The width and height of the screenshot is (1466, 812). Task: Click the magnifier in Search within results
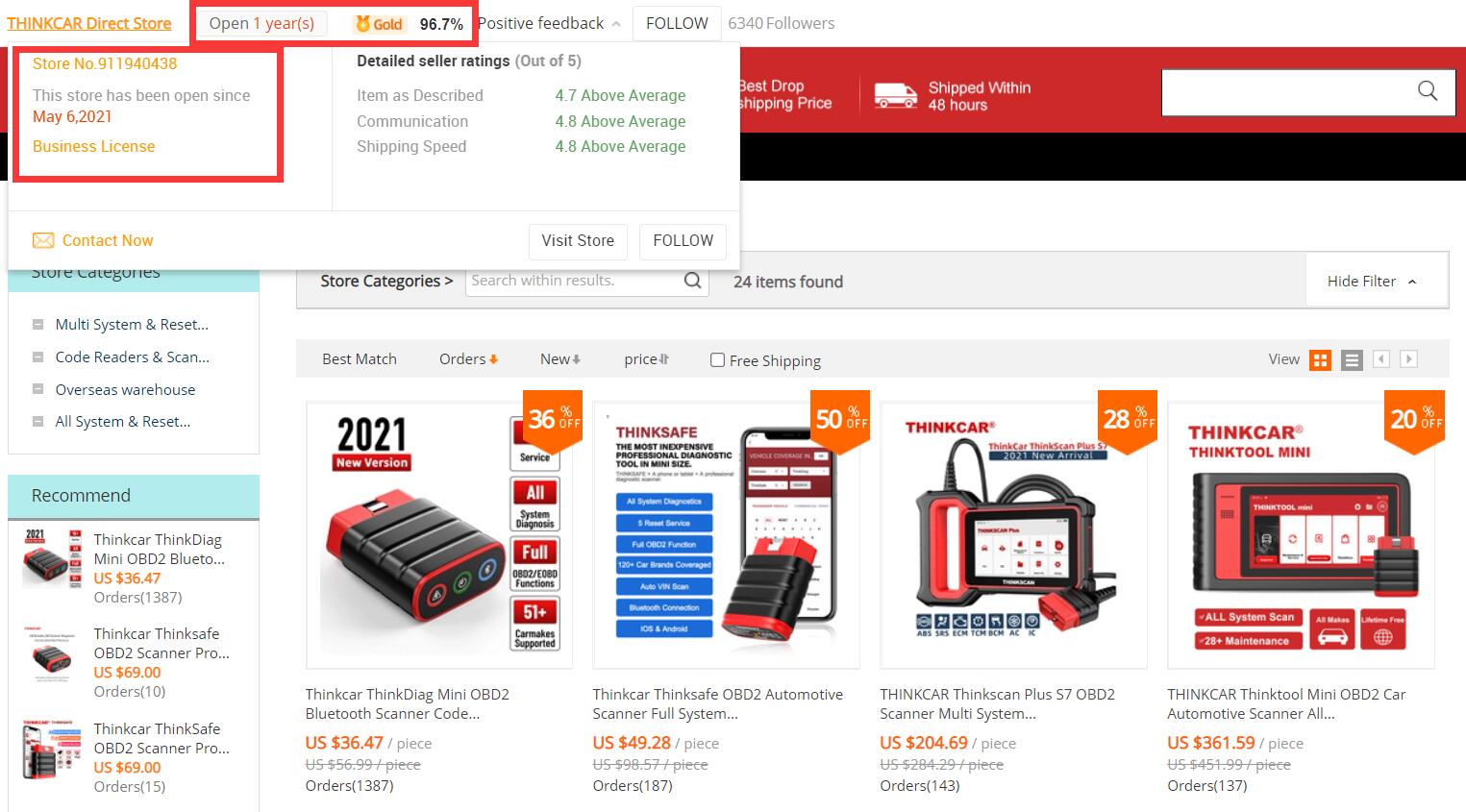pyautogui.click(x=692, y=281)
